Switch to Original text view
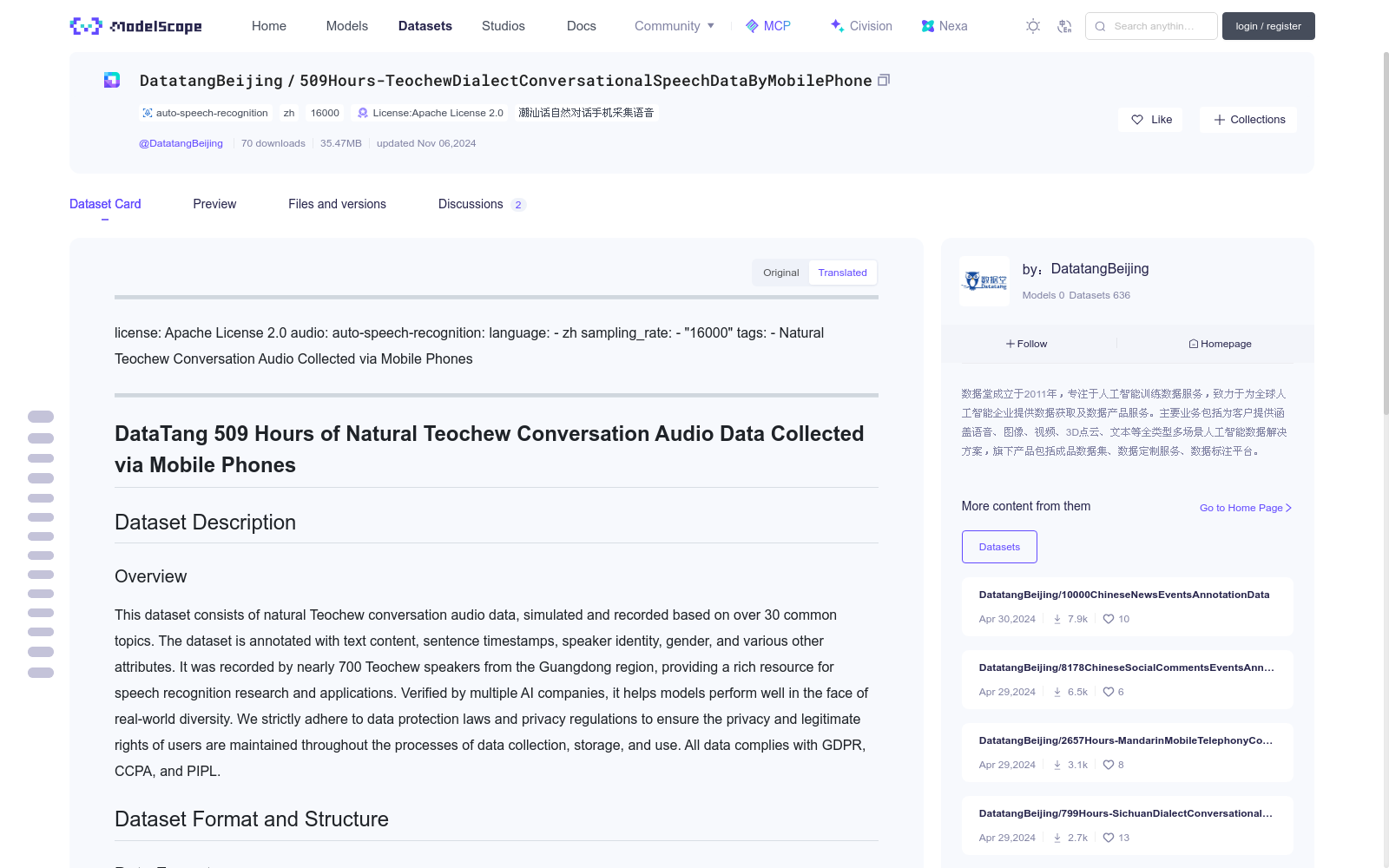1389x868 pixels. click(780, 273)
